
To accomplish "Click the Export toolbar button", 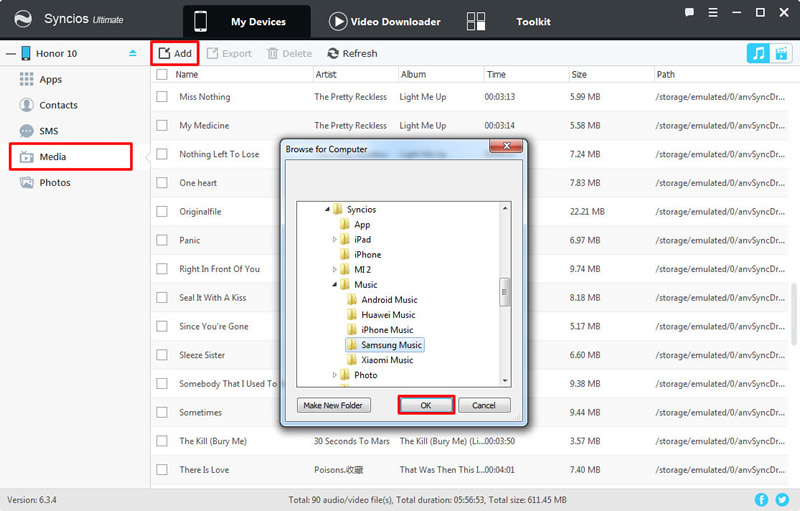I will (x=229, y=53).
